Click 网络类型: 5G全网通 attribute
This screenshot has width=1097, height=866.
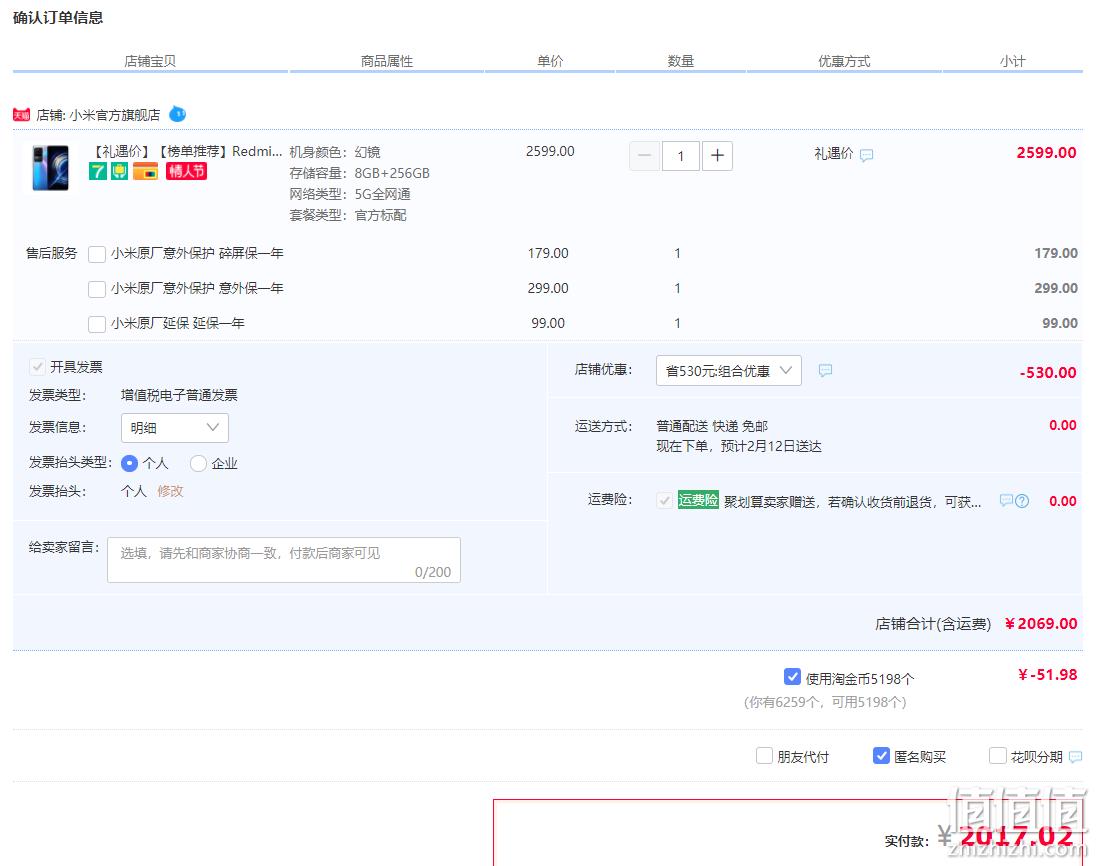tap(350, 194)
